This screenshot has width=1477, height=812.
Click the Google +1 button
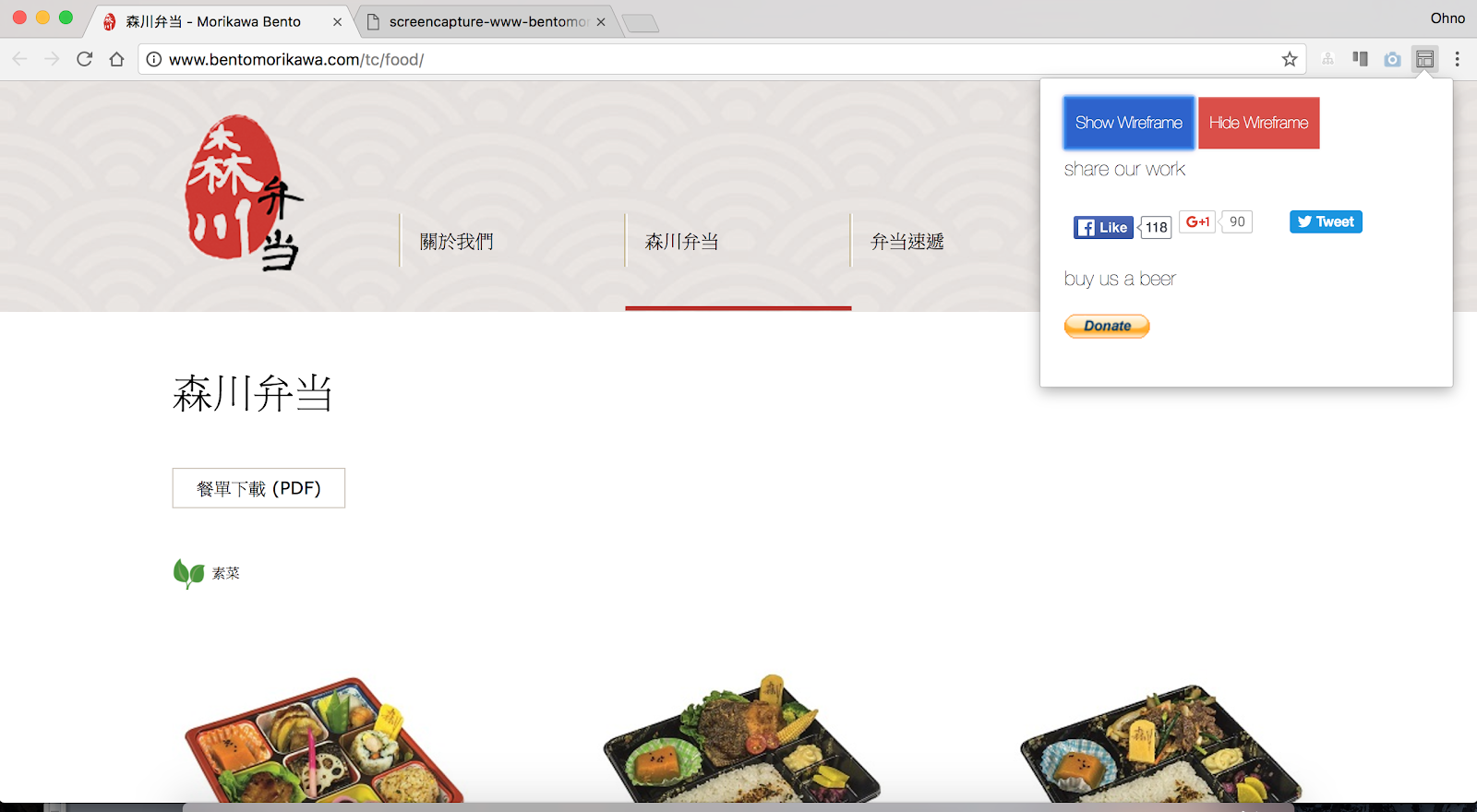tap(1197, 221)
